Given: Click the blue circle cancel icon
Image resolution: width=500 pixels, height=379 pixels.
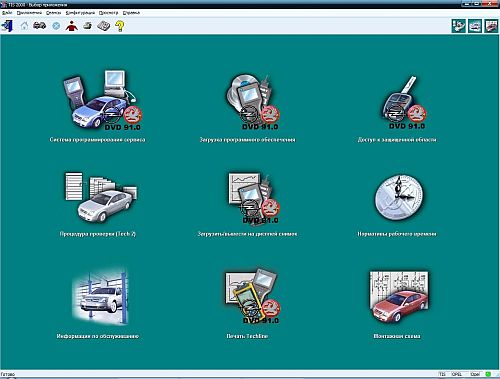Looking at the screenshot, I should click(x=56, y=26).
